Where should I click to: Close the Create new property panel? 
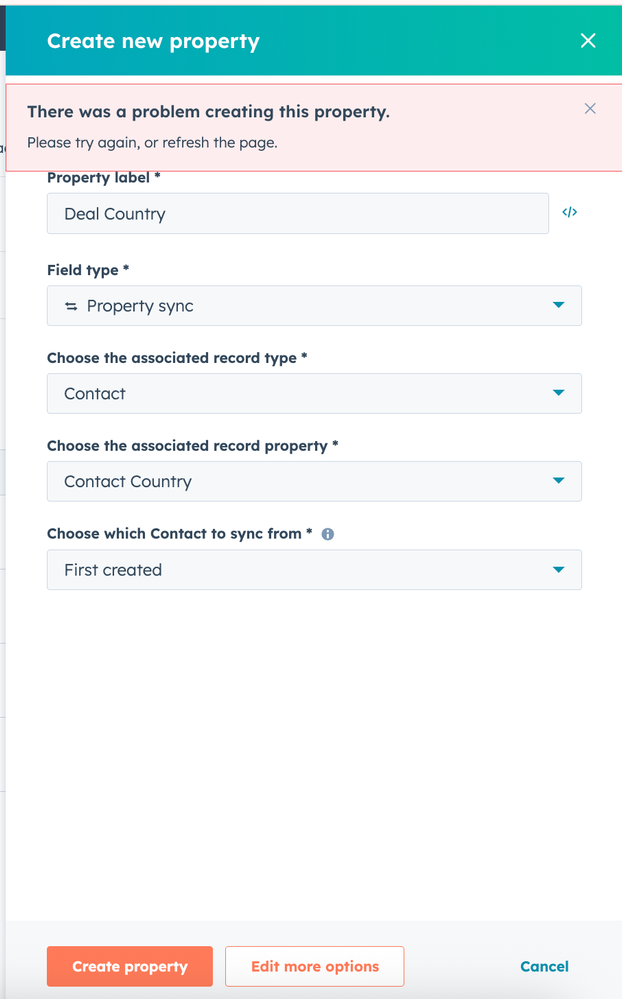(588, 41)
